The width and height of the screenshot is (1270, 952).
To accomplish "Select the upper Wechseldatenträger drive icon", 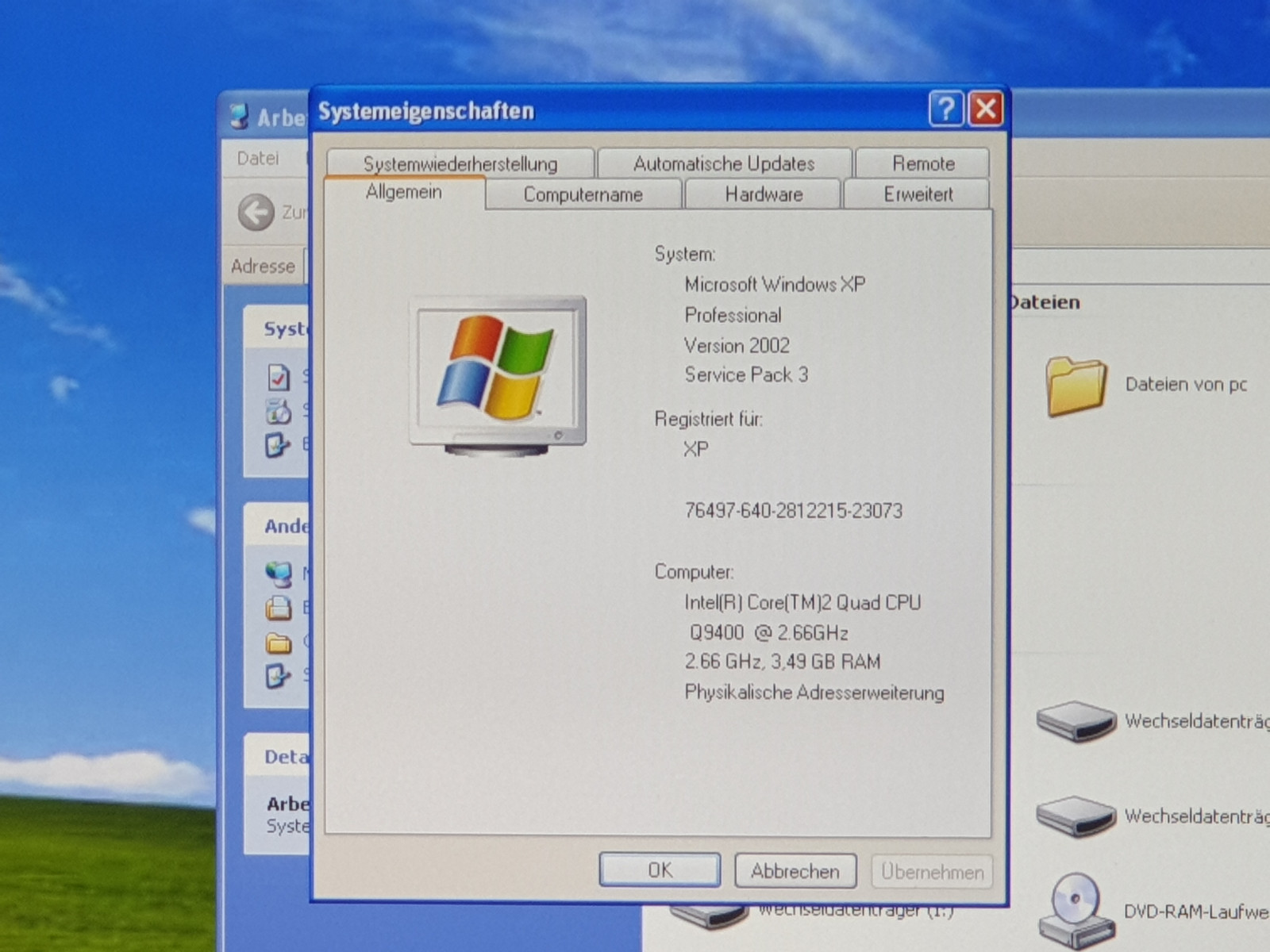I will (x=1076, y=720).
